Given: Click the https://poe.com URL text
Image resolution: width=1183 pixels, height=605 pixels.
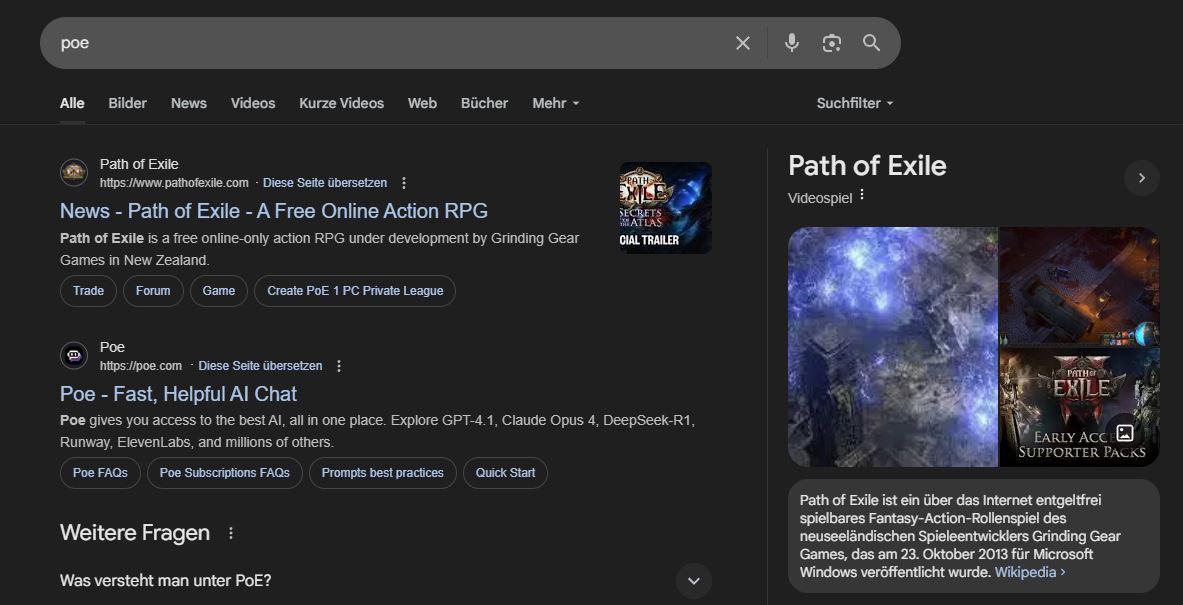Looking at the screenshot, I should click(x=141, y=366).
